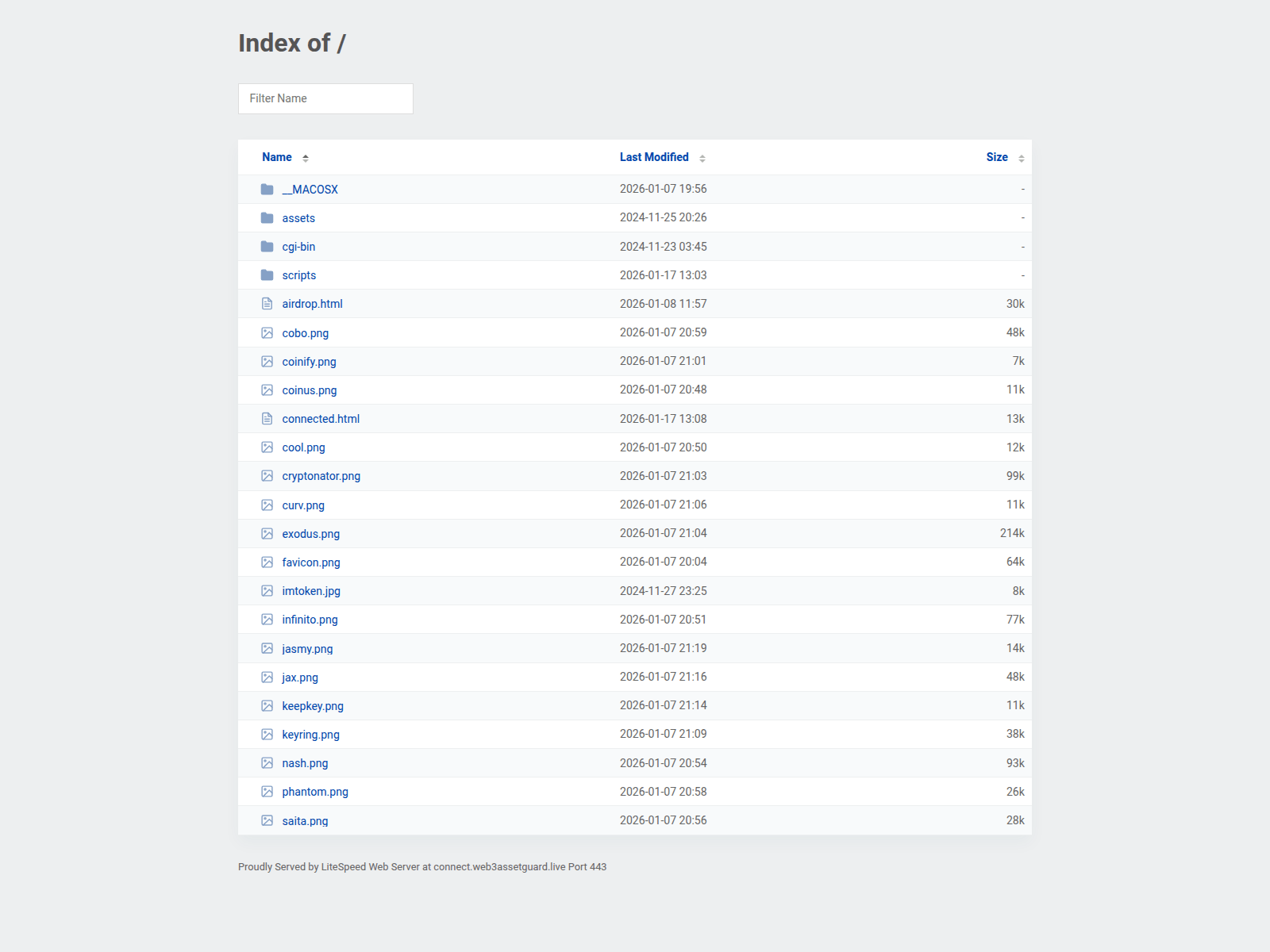The image size is (1270, 952).
Task: Focus the Filter Name input field
Action: [x=325, y=98]
